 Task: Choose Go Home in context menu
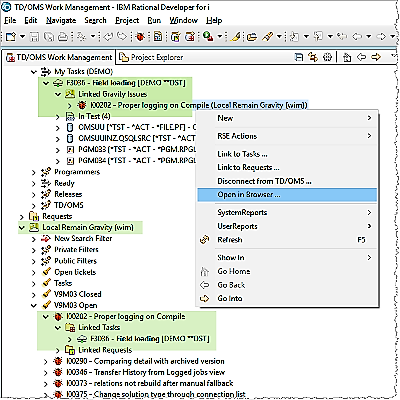tap(287, 271)
